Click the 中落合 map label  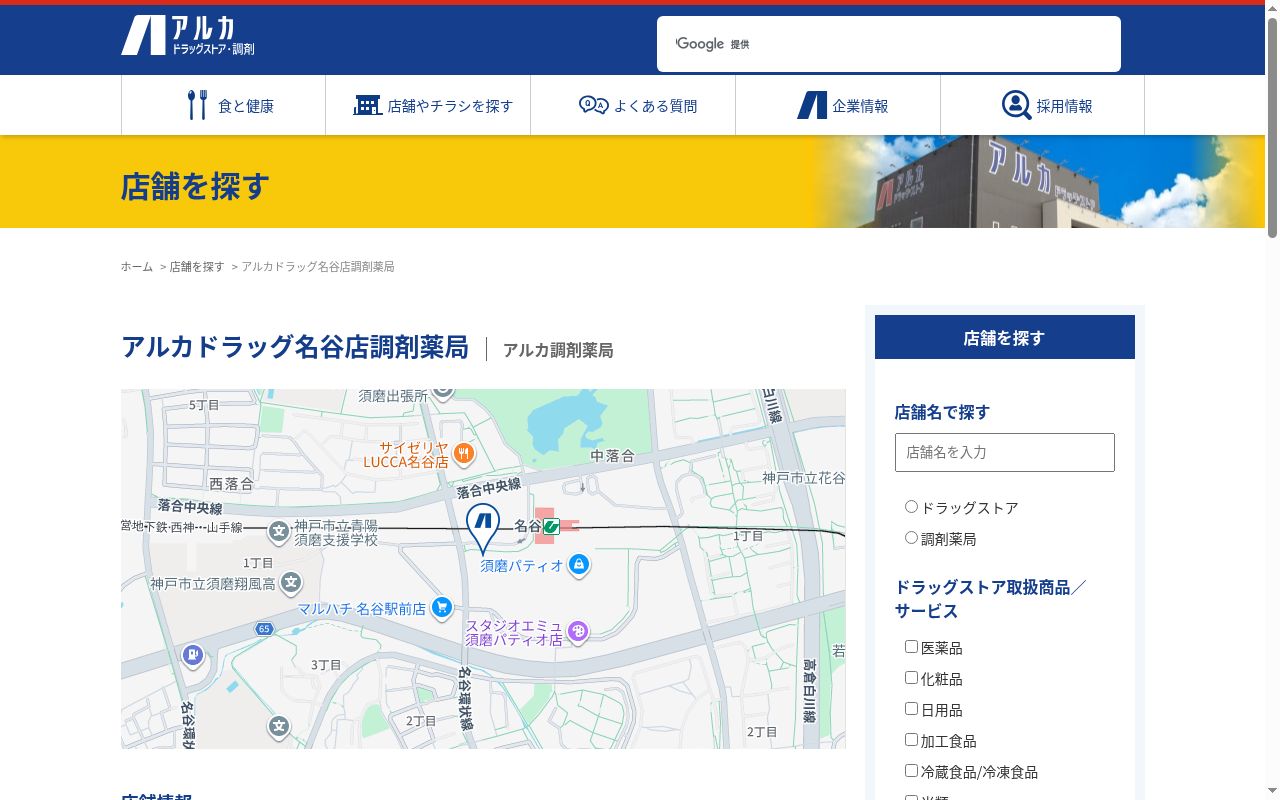612,456
